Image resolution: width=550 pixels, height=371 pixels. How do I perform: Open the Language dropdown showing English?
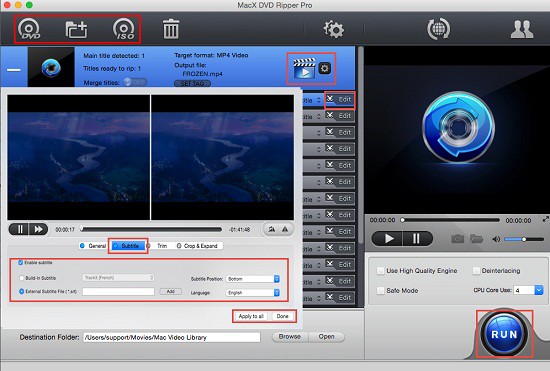pyautogui.click(x=253, y=292)
